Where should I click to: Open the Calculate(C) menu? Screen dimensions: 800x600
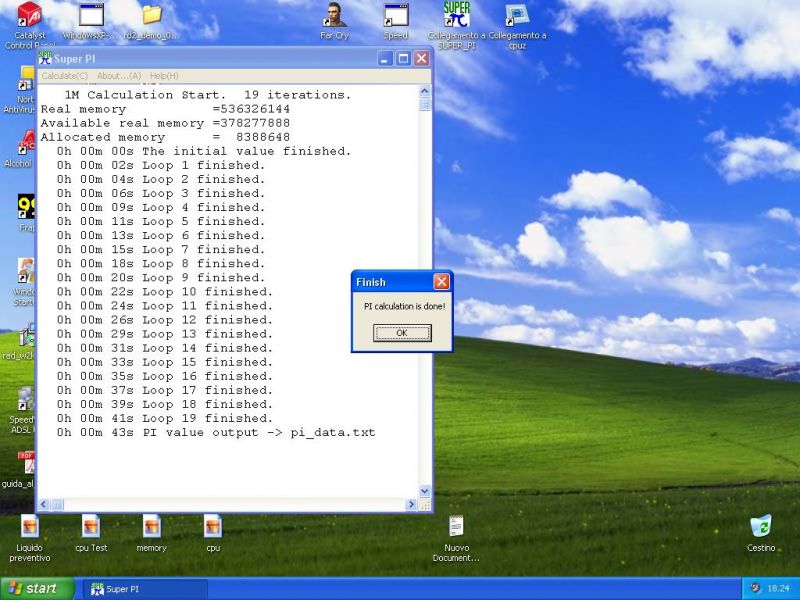[x=64, y=76]
